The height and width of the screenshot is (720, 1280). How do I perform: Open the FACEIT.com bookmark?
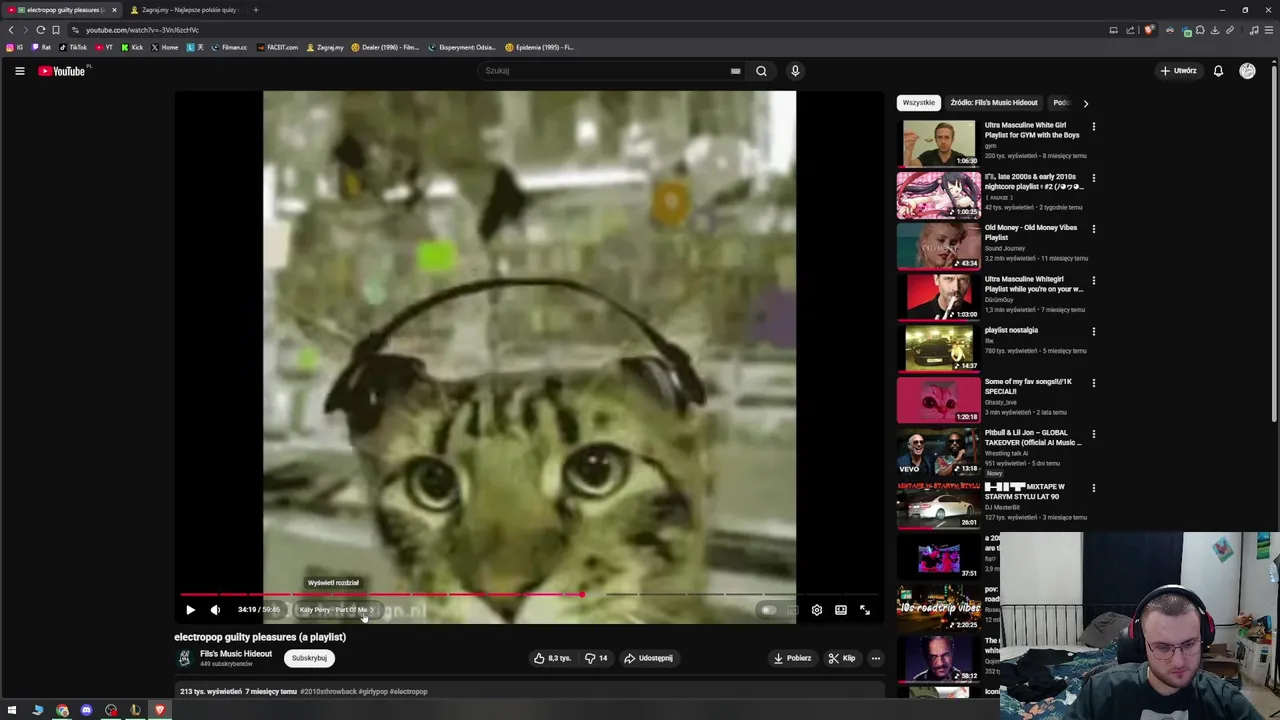click(277, 47)
